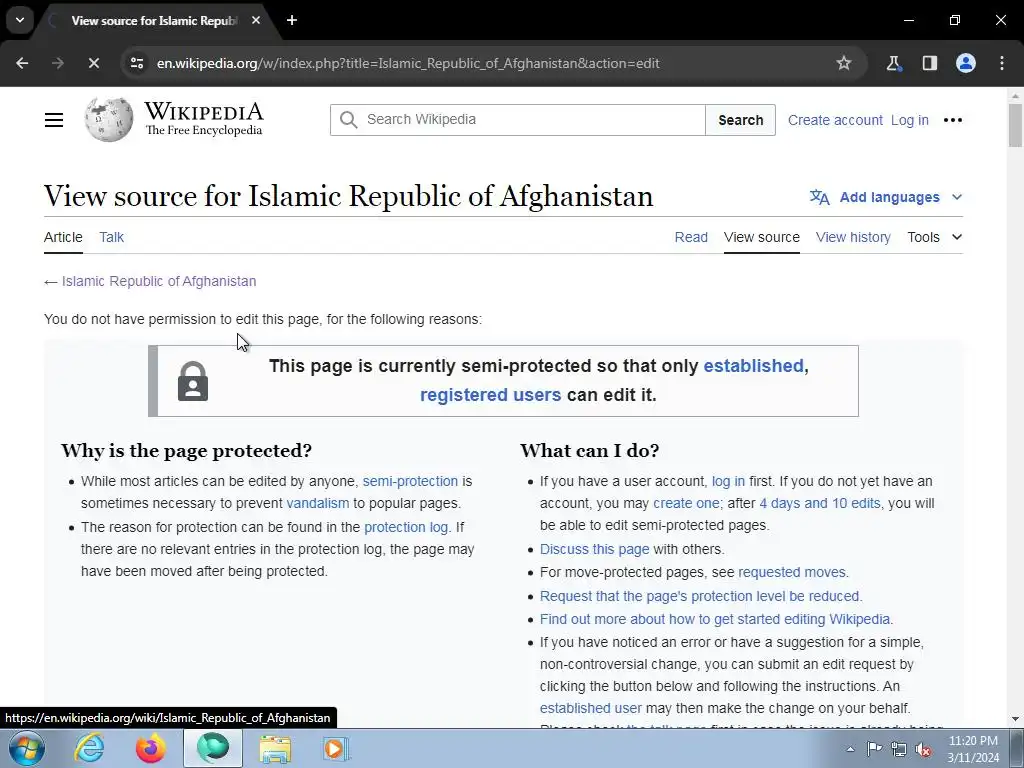The width and height of the screenshot is (1024, 768).
Task: Expand the Tools dropdown menu
Action: [935, 237]
